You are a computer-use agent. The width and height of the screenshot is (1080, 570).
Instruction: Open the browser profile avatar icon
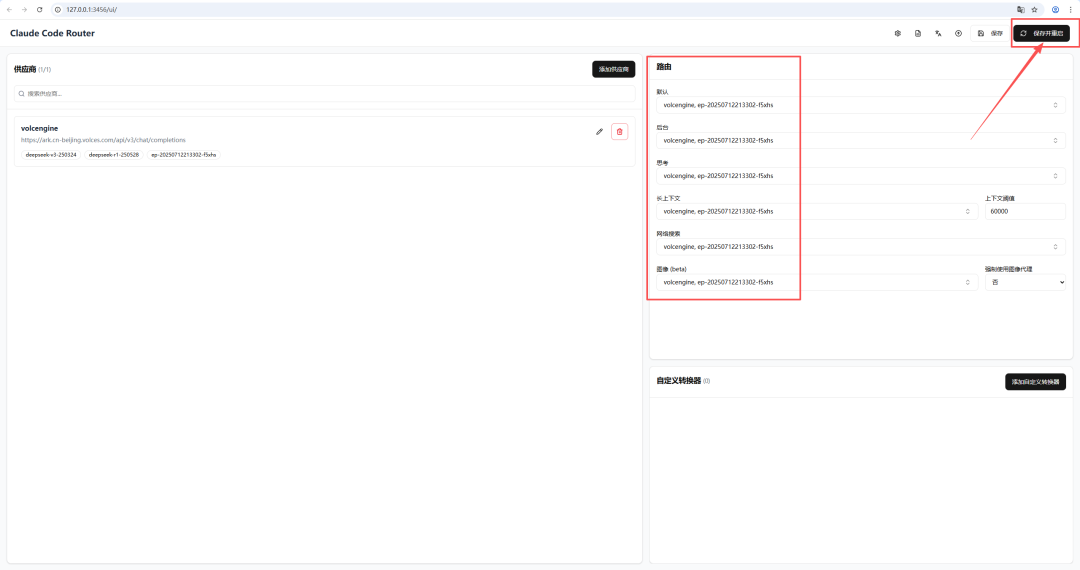coord(1055,10)
